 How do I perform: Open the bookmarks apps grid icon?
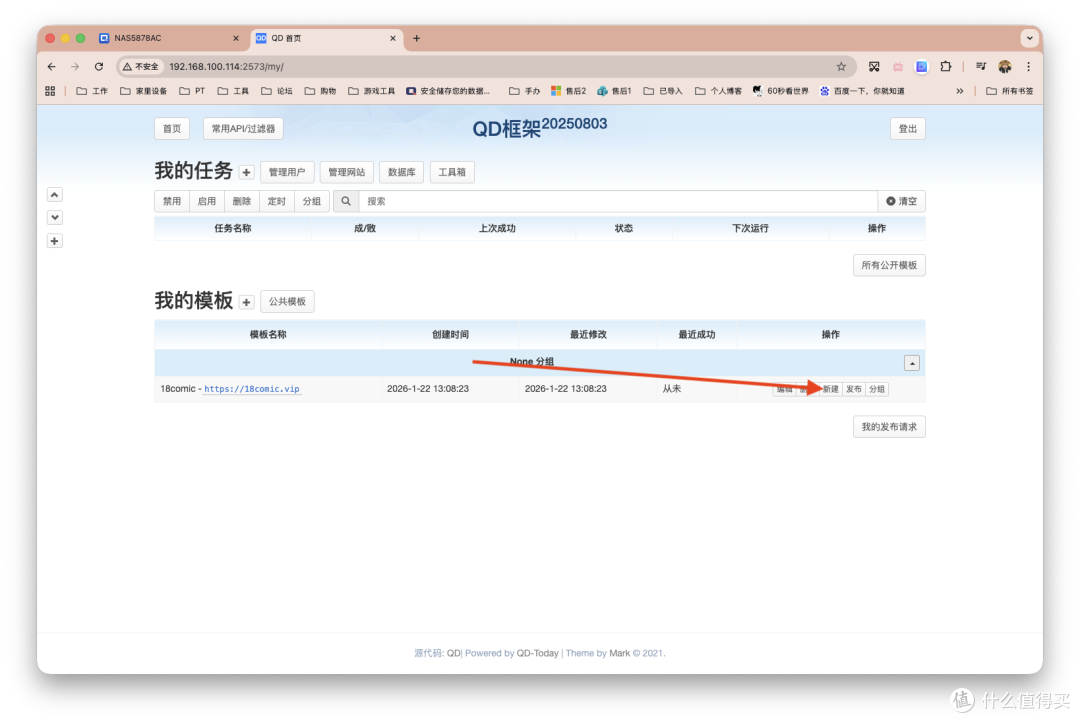(50, 91)
